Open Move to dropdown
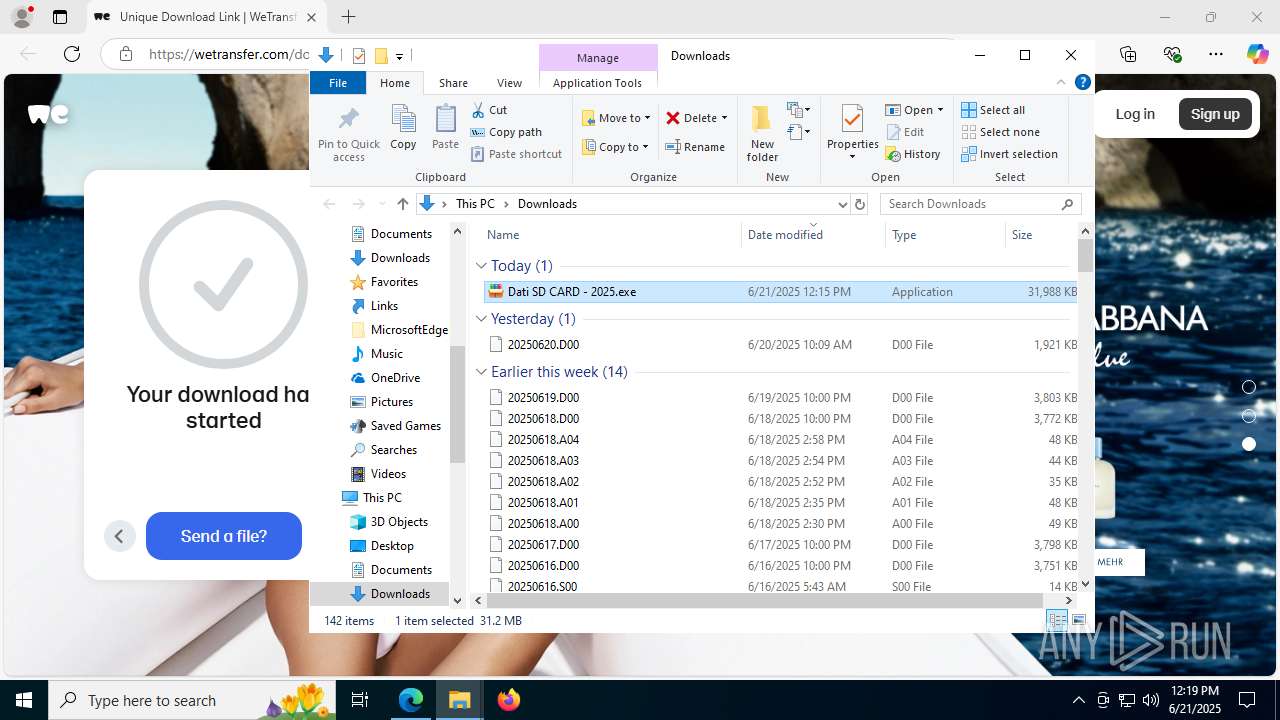The width and height of the screenshot is (1280, 720). pos(616,118)
